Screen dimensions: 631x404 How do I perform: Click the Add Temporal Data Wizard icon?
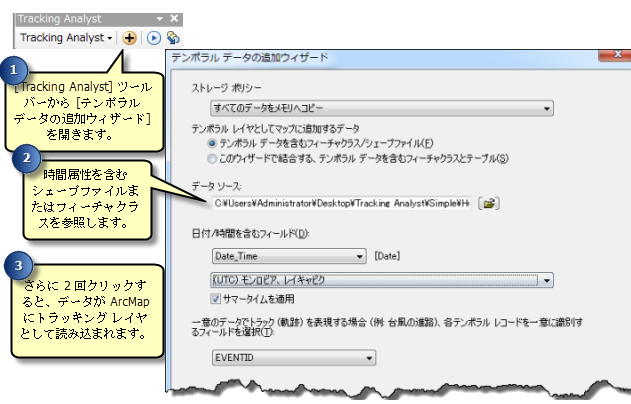click(130, 37)
